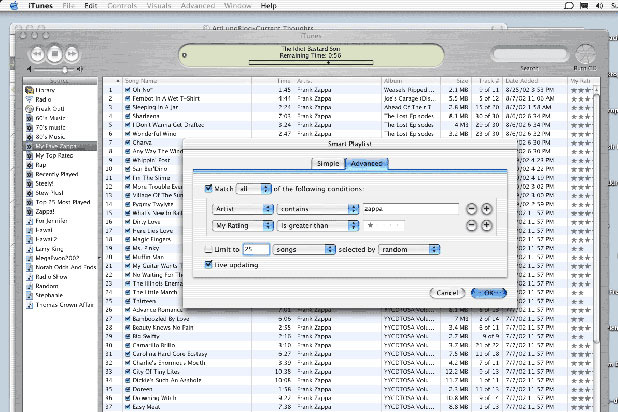Uncheck the Live updating checkbox
This screenshot has width=618, height=412.
(209, 264)
